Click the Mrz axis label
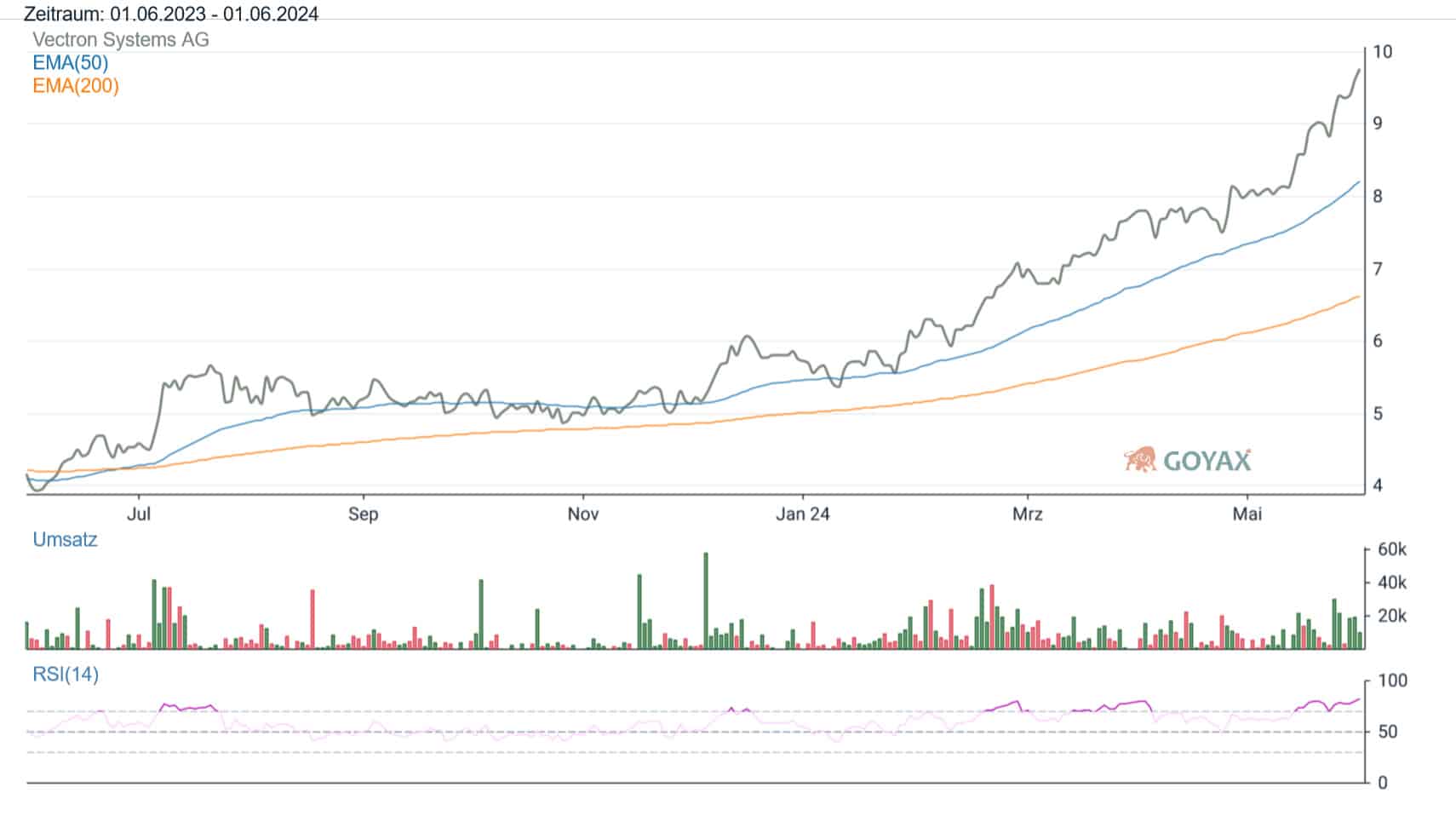This screenshot has width=1456, height=833. (x=1027, y=514)
